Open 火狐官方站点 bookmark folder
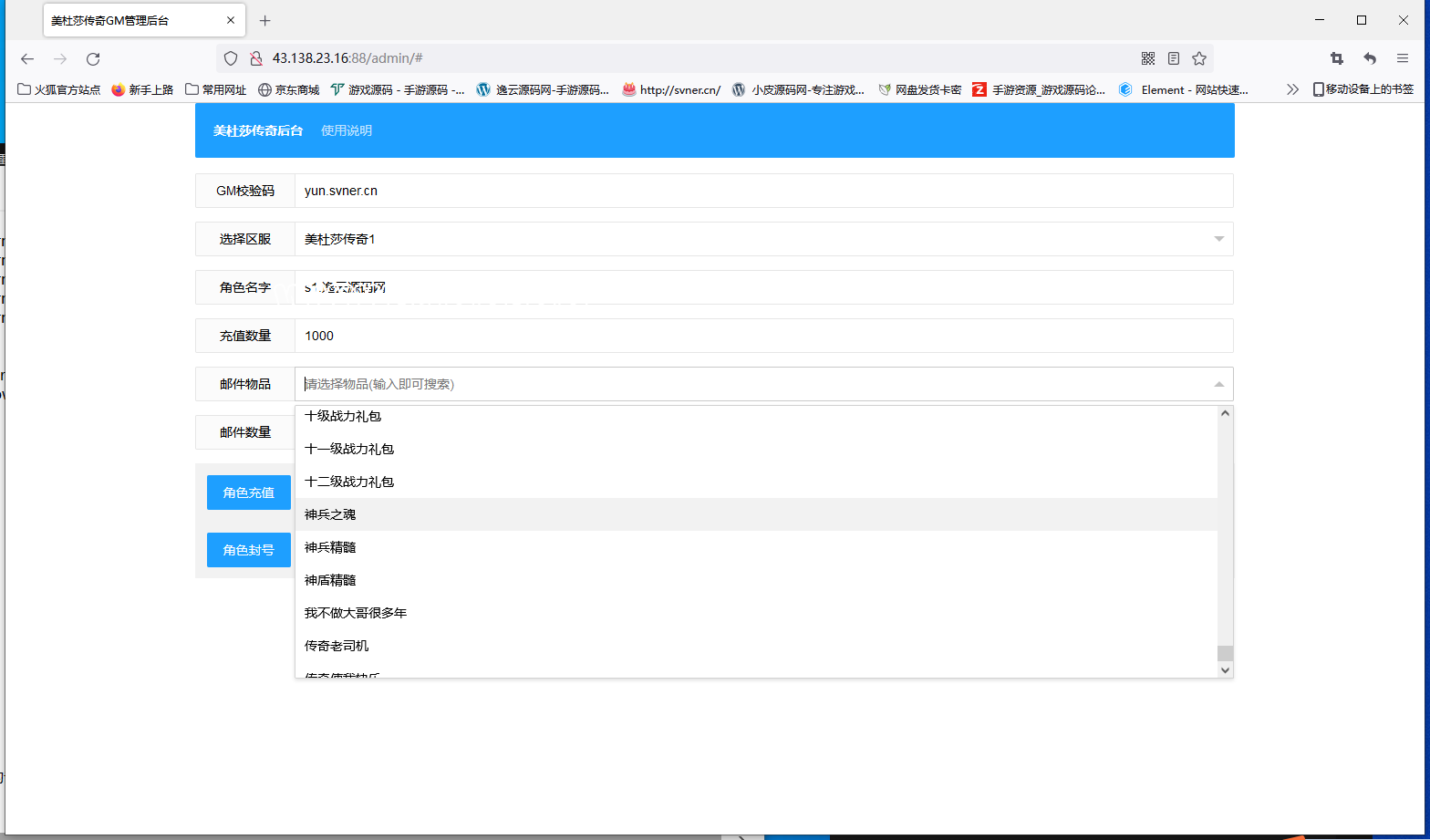 (59, 89)
